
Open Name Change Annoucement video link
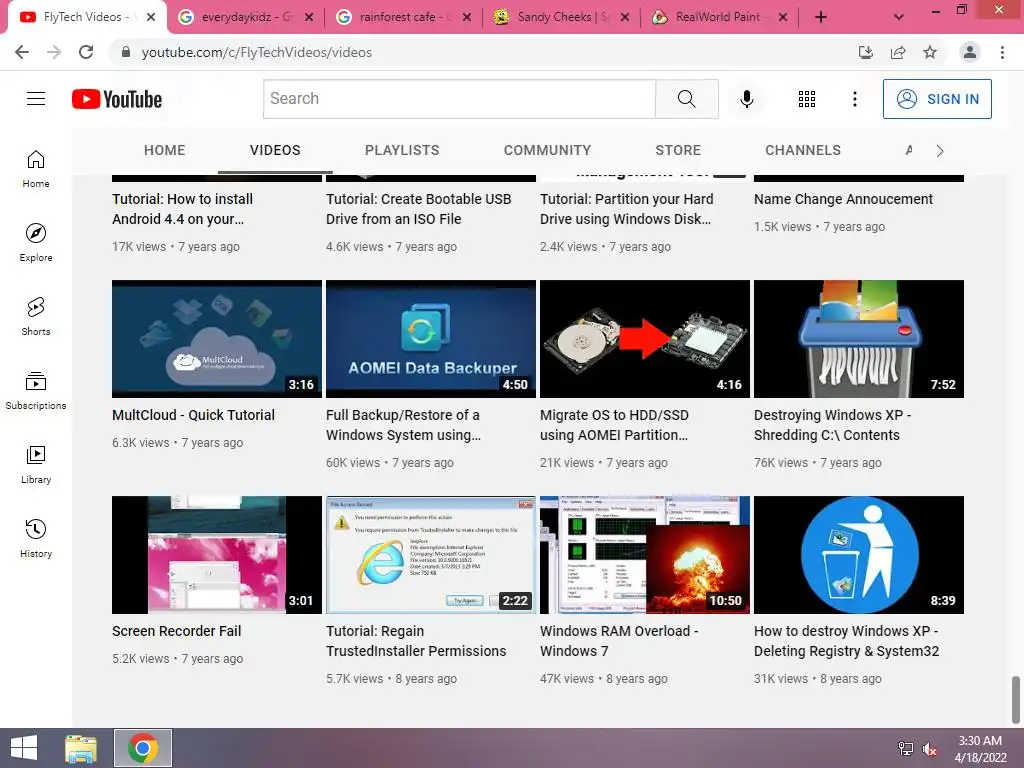[x=843, y=199]
